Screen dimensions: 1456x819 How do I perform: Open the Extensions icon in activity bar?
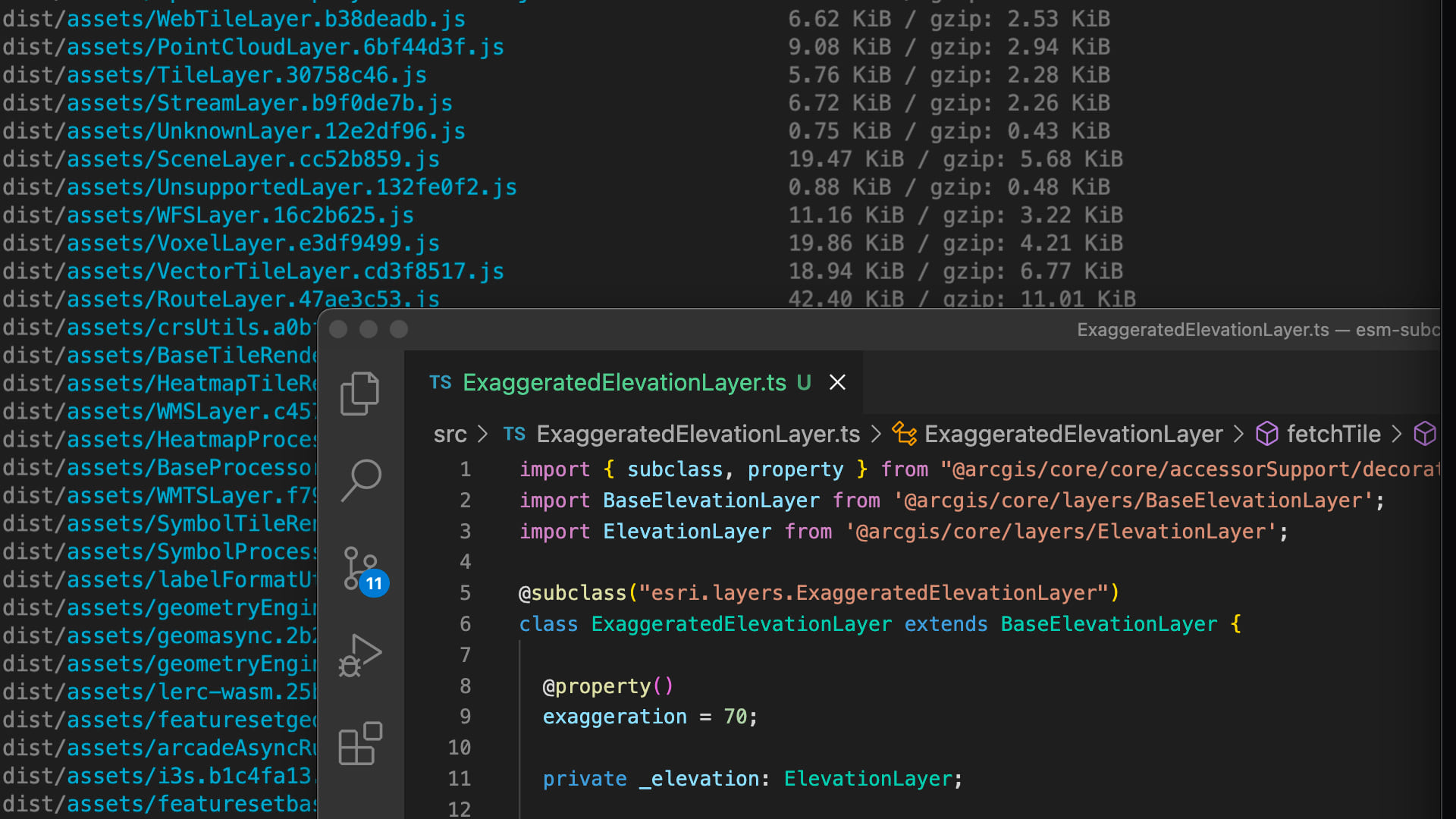click(x=360, y=743)
